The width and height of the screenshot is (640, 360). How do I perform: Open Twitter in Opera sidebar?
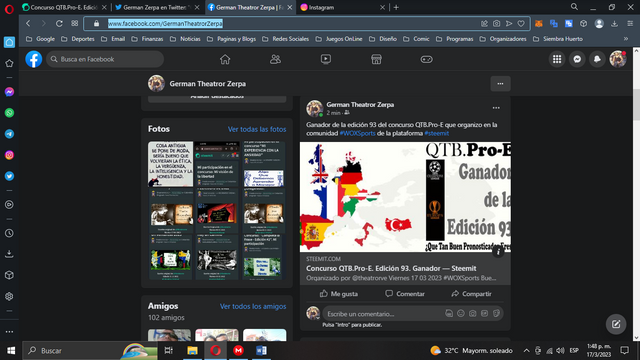9,176
